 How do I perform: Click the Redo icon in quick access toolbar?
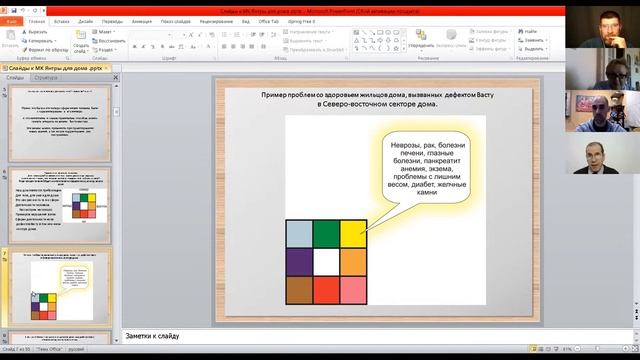tap(35, 11)
